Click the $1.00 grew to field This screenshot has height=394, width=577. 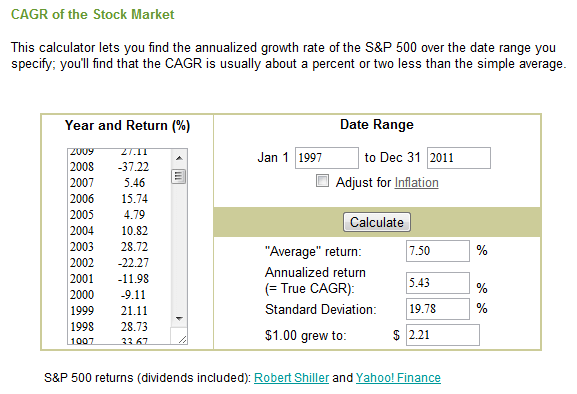[x=443, y=335]
